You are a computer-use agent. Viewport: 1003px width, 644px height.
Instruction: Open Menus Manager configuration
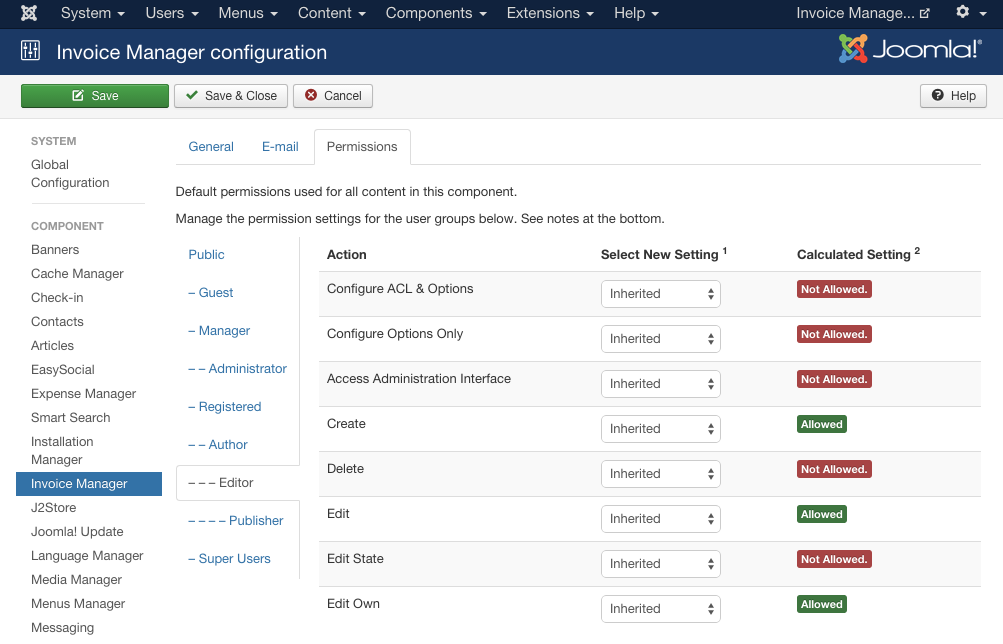pos(78,604)
